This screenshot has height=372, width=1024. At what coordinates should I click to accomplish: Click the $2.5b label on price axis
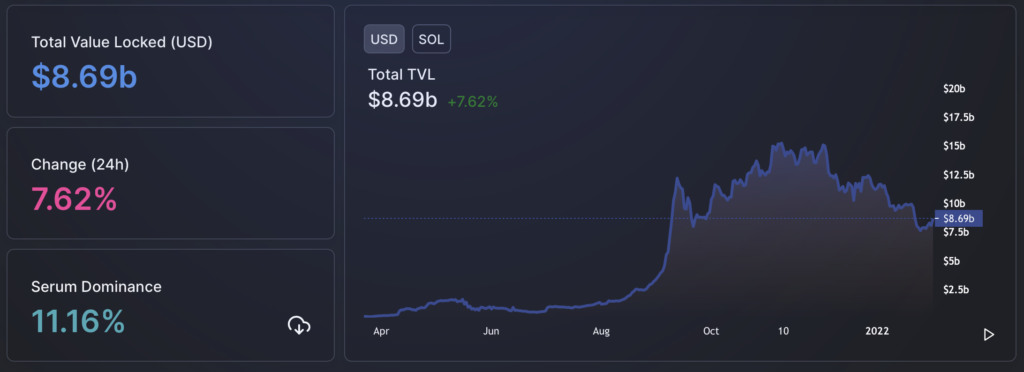957,290
